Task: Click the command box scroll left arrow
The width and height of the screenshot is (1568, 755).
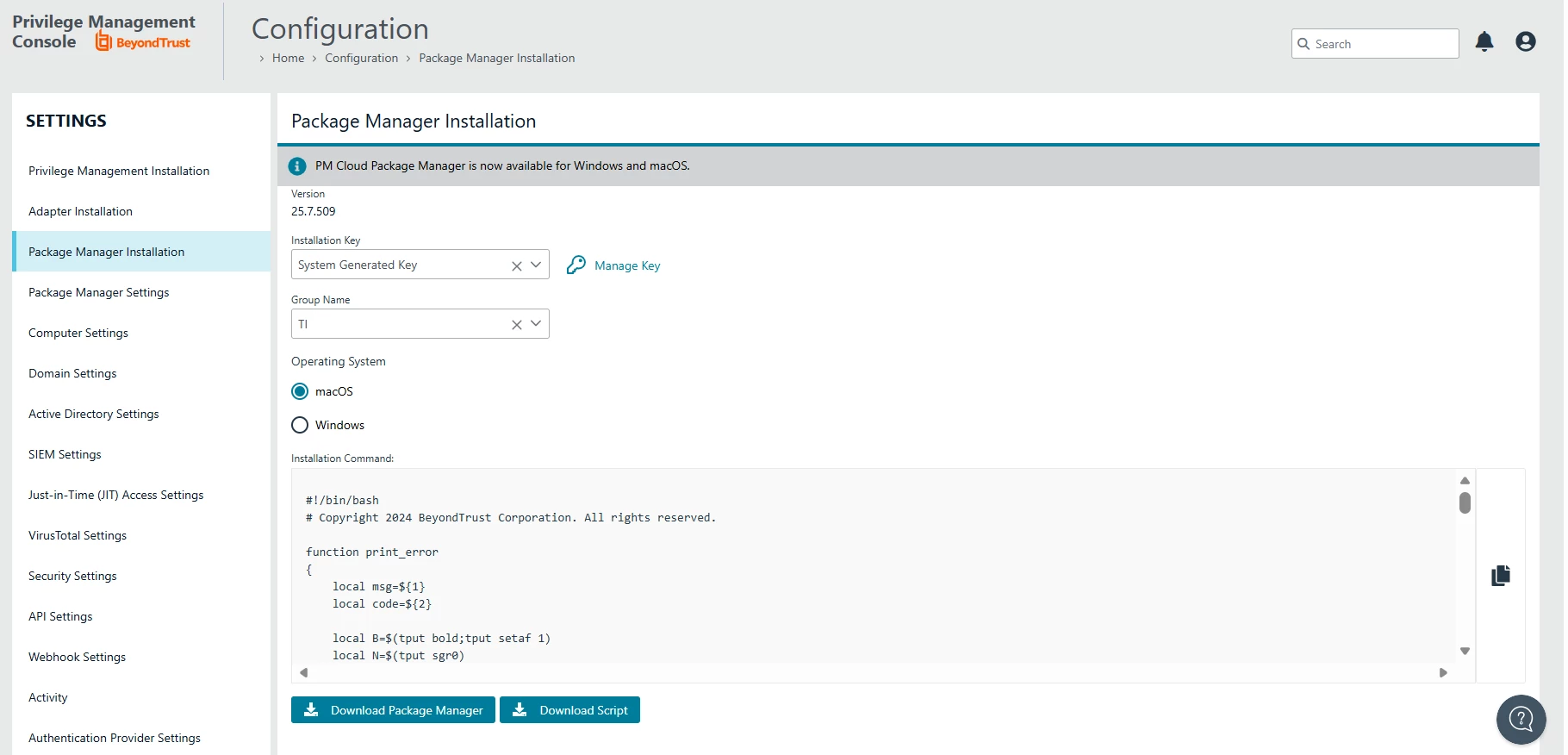Action: [303, 673]
